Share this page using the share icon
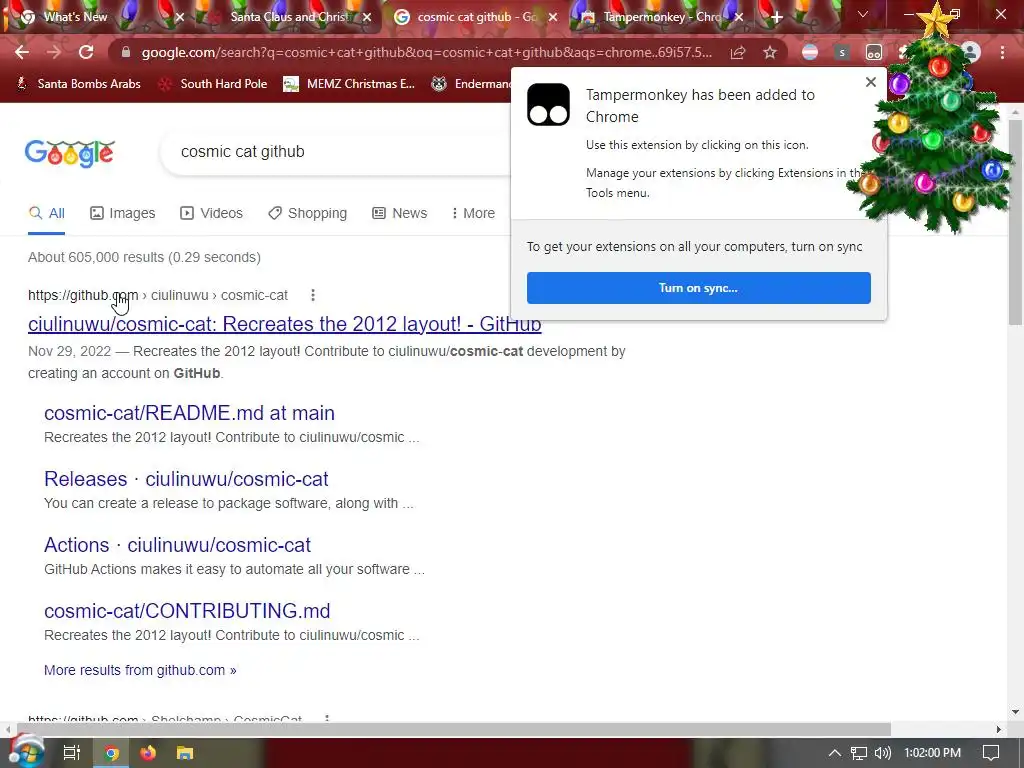 click(x=738, y=52)
